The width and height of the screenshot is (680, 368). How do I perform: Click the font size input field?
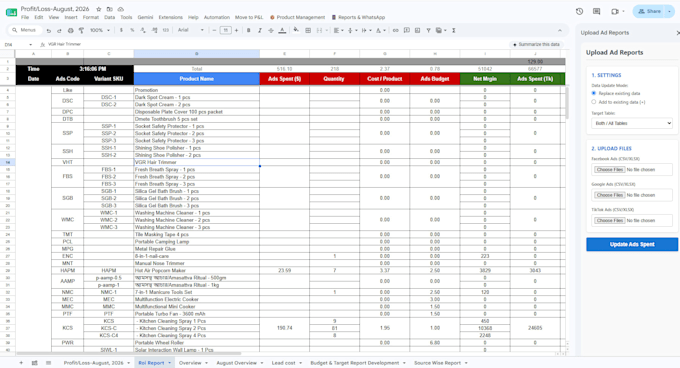tap(226, 30)
